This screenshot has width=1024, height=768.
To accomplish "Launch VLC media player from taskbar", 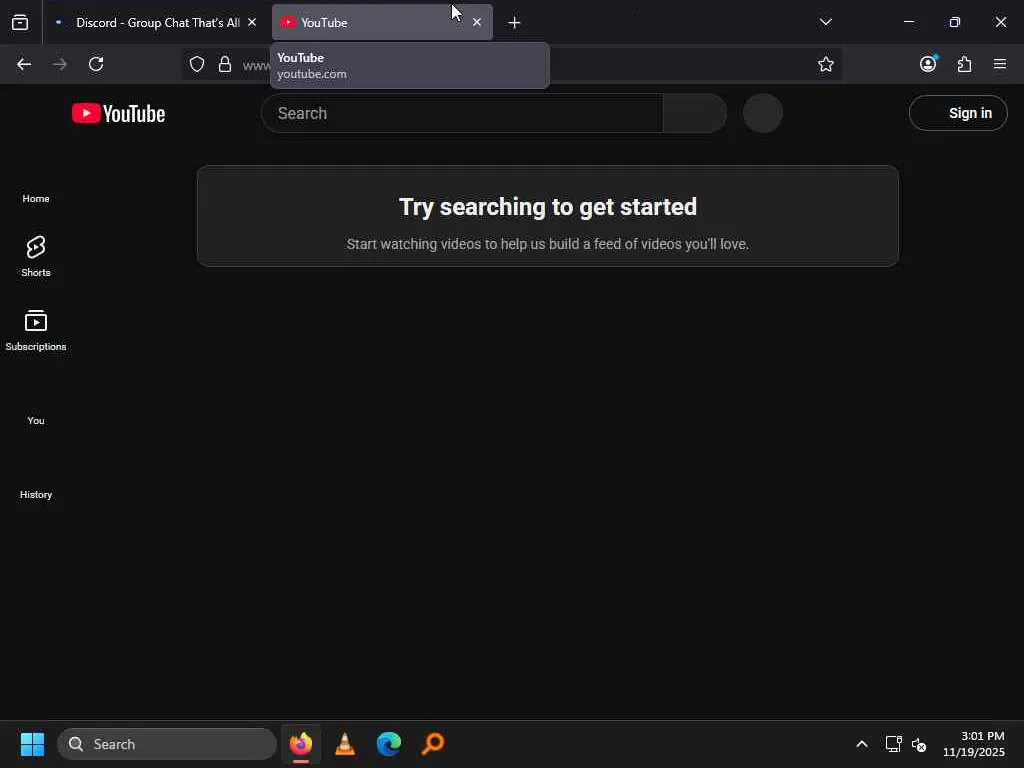I will 345,744.
